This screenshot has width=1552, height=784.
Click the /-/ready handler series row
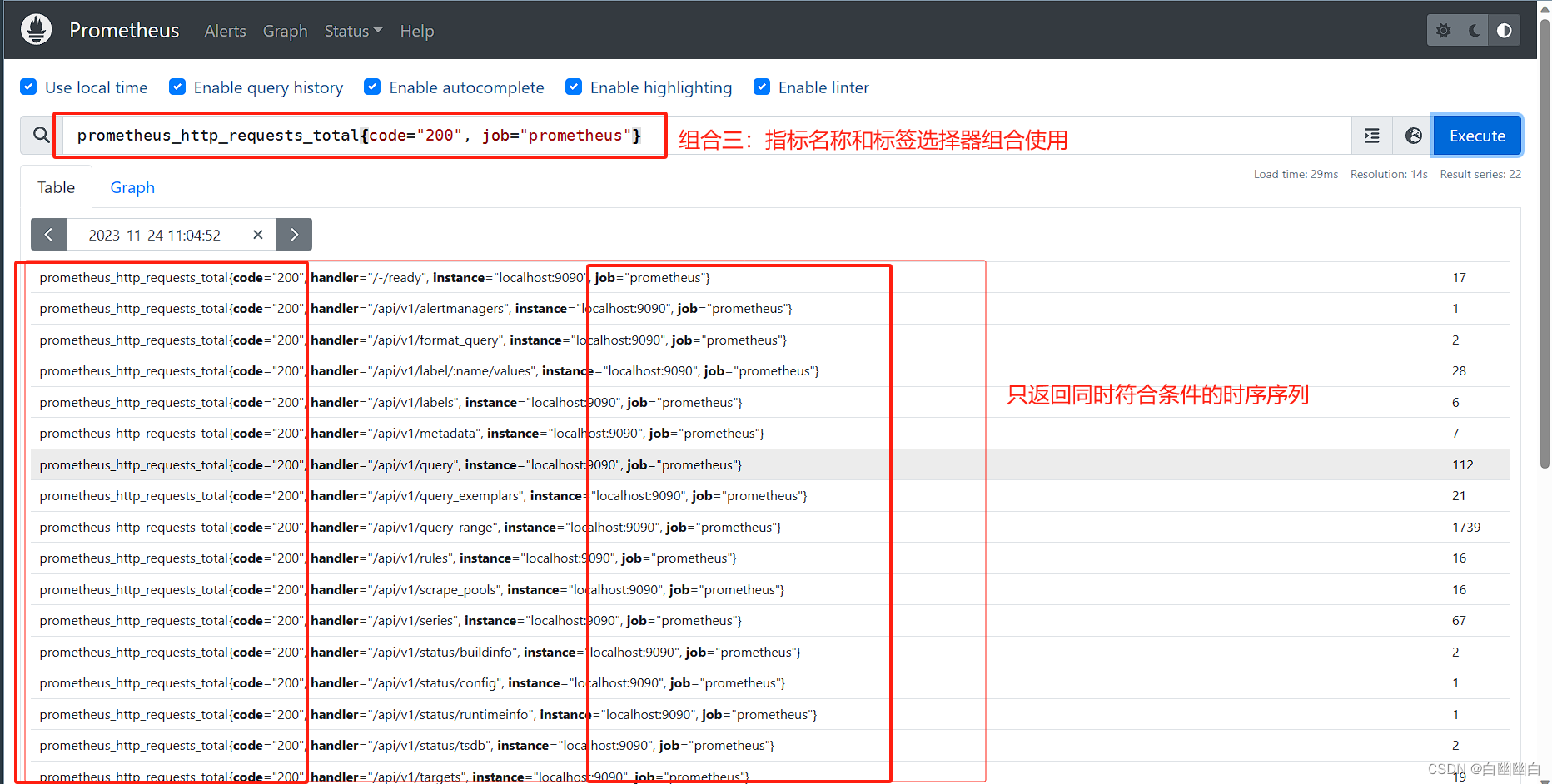coord(770,277)
